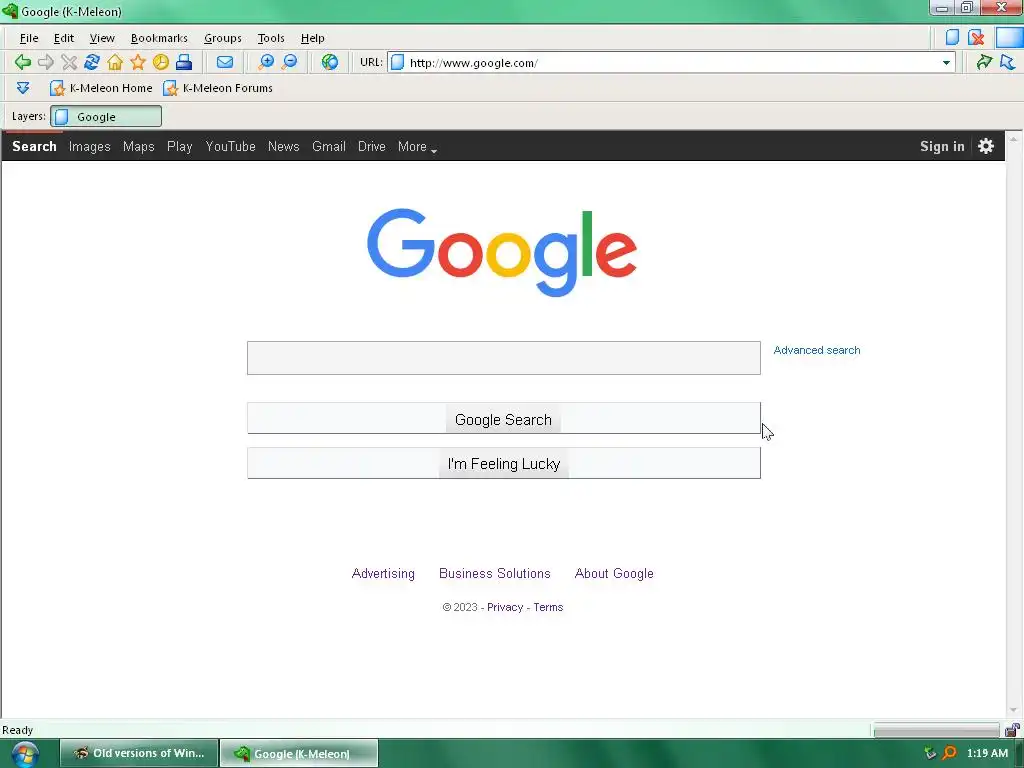1024x768 pixels.
Task: Open About Google footer link
Action: [614, 573]
